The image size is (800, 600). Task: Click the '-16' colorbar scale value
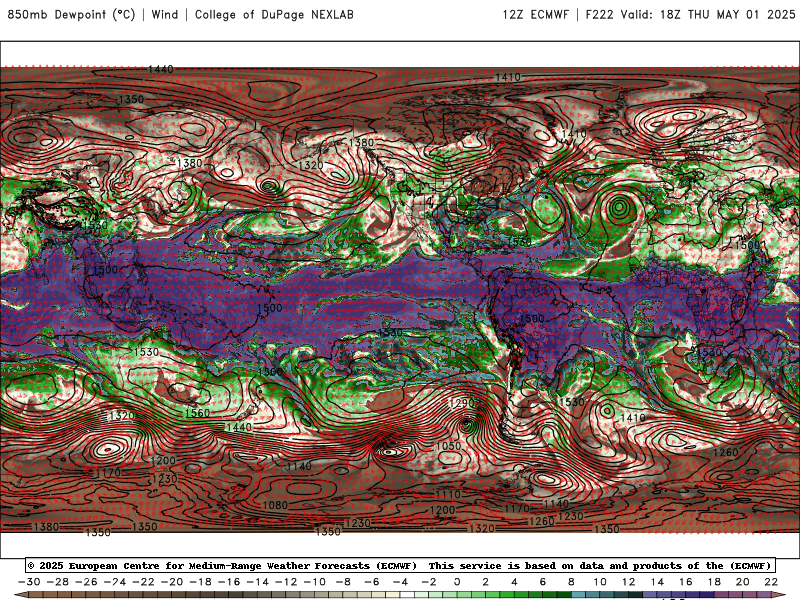coord(229,582)
